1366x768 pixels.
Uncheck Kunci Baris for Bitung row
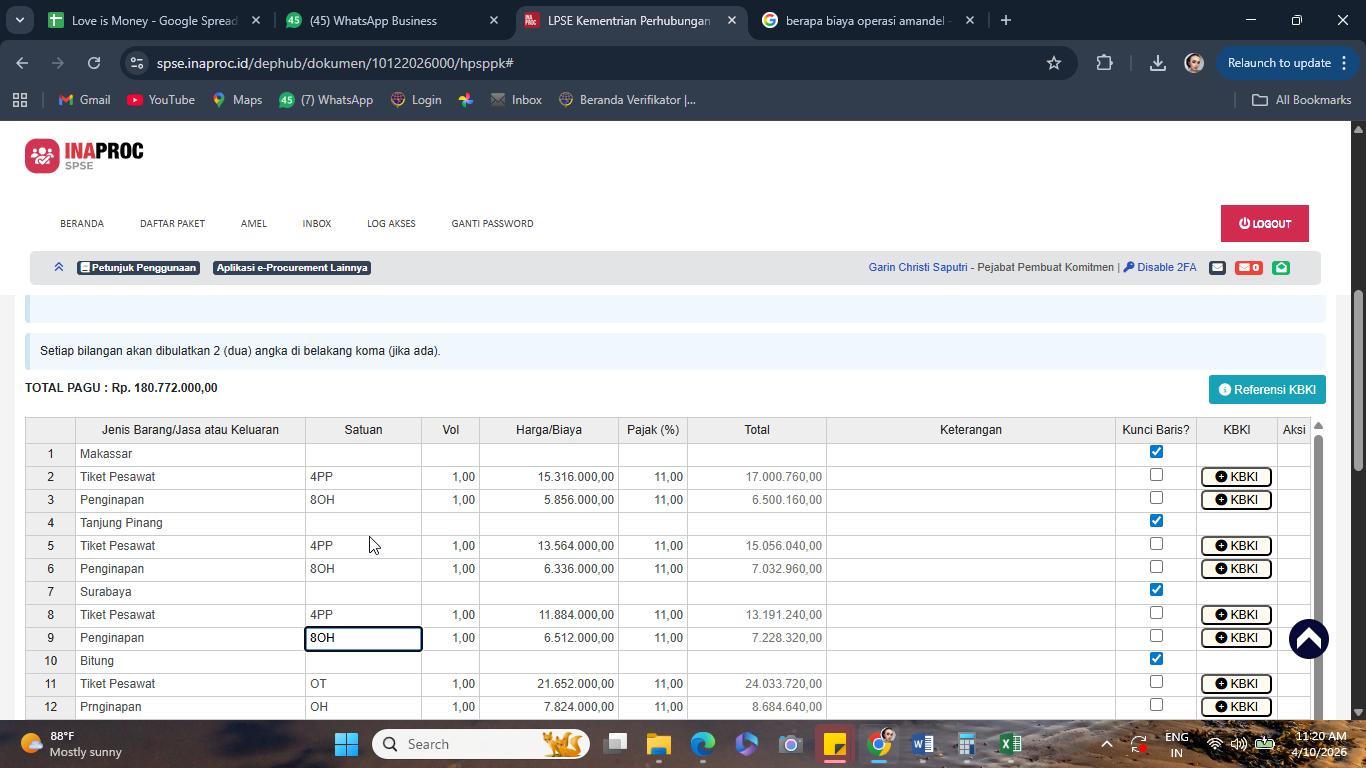click(x=1156, y=659)
